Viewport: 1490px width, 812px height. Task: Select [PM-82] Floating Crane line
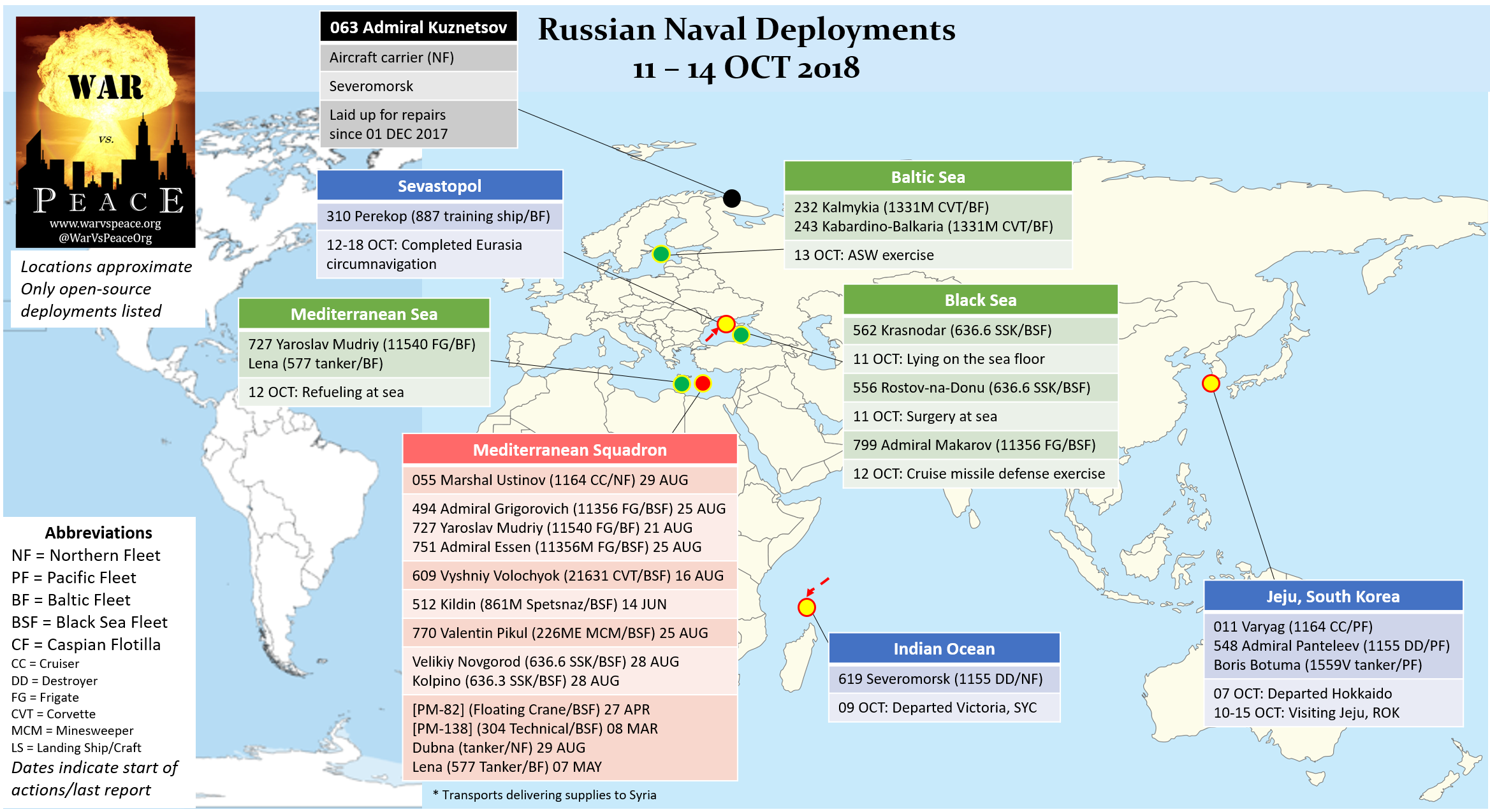click(531, 709)
